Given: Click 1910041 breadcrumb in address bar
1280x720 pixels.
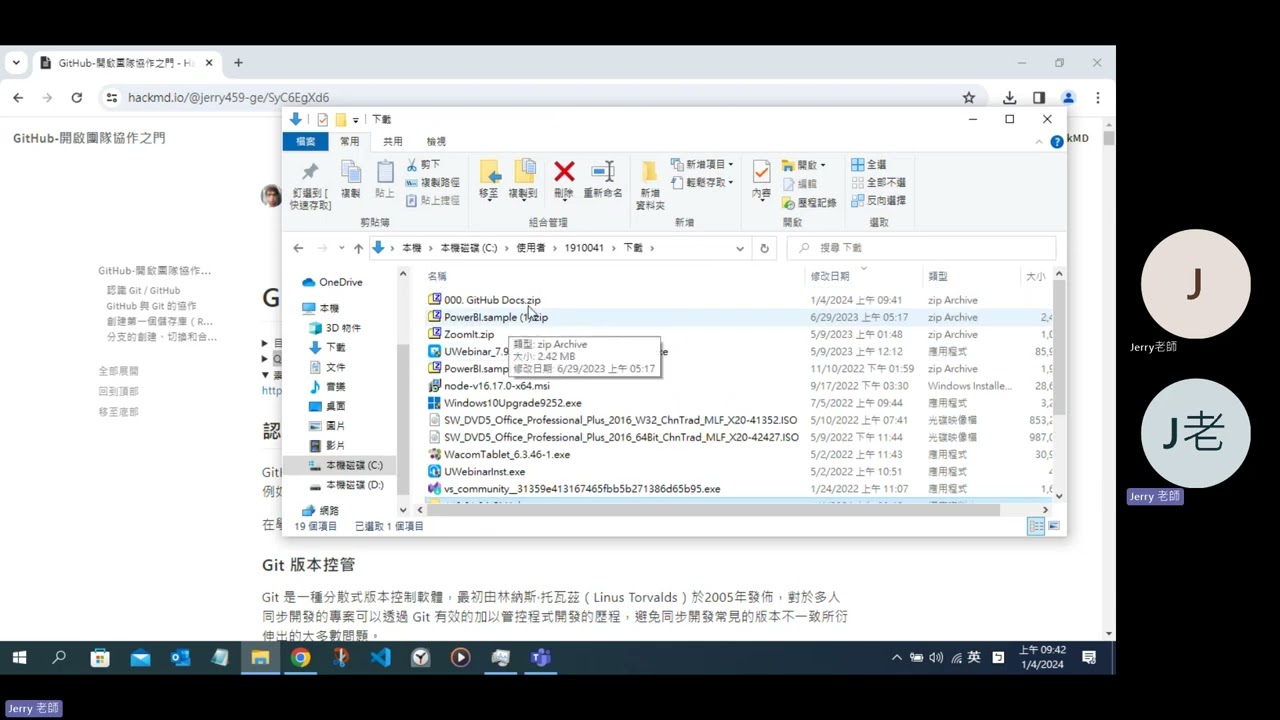Looking at the screenshot, I should (x=584, y=248).
